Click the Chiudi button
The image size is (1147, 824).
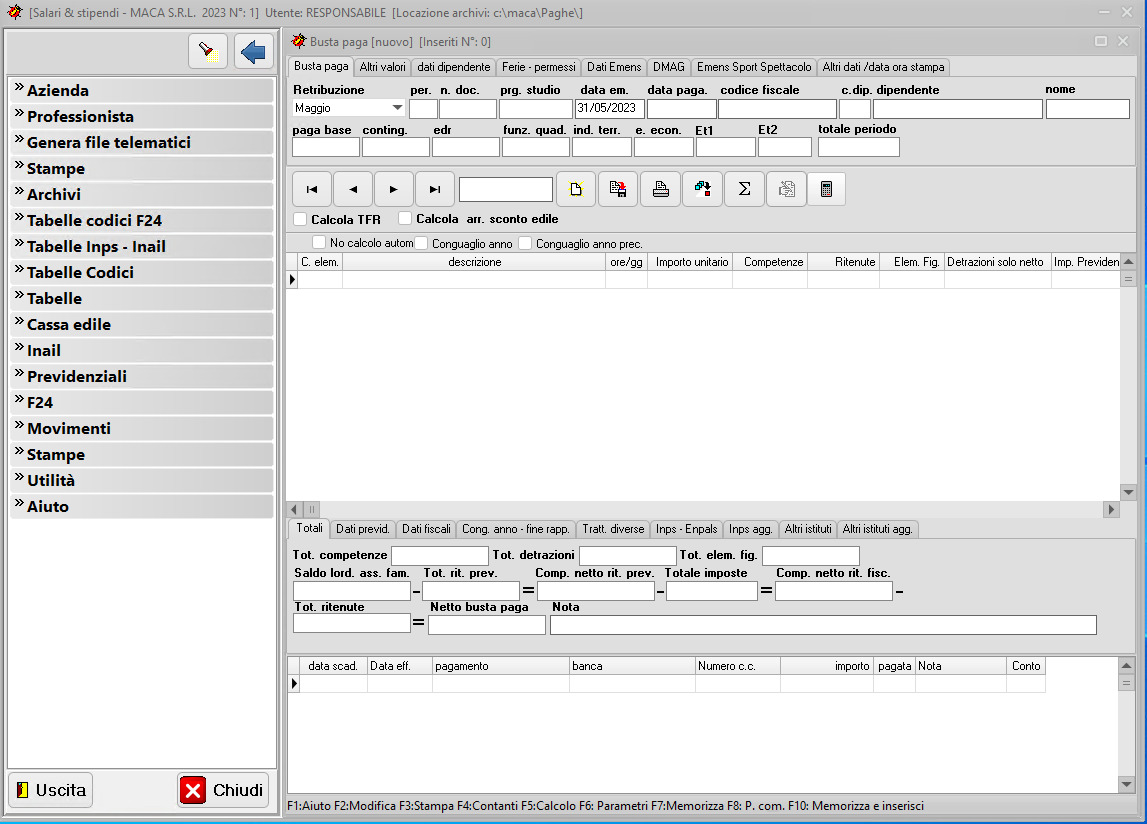coord(224,790)
